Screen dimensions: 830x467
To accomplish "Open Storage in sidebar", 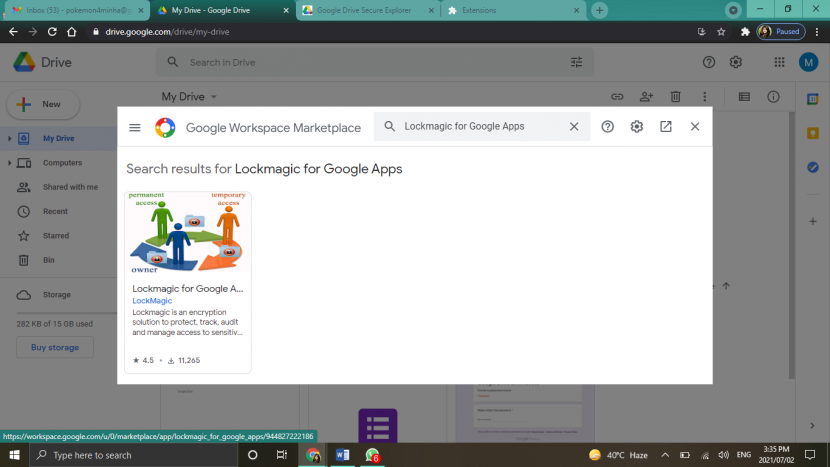I will point(57,294).
